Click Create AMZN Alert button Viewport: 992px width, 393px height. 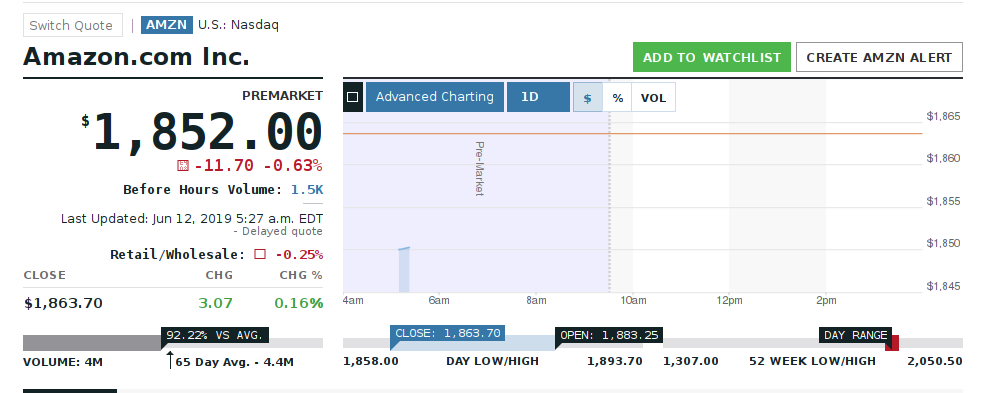click(879, 57)
